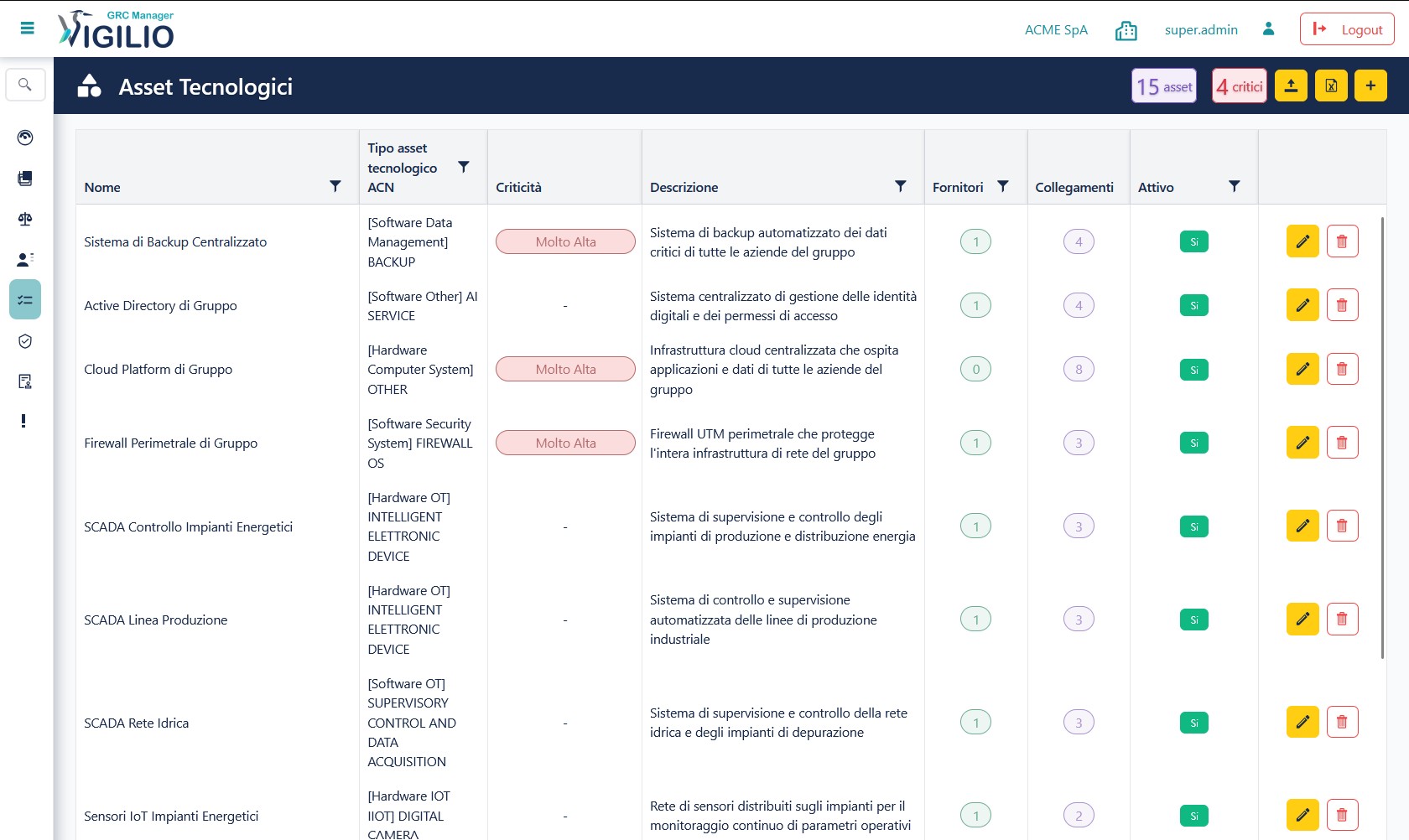Viewport: 1409px width, 840px height.
Task: Click Molto Alta badge for Firewall Perimetrale
Action: (x=565, y=443)
